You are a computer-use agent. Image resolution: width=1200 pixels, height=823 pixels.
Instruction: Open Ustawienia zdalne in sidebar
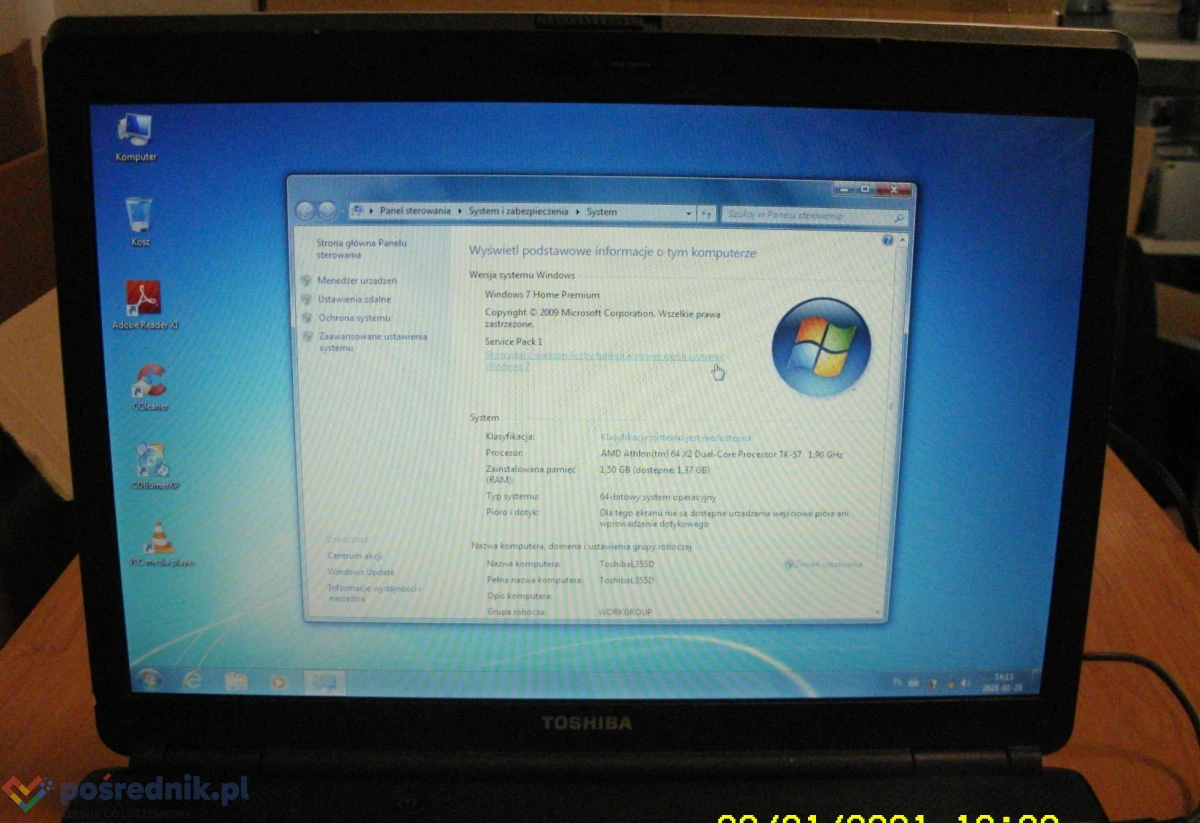pos(354,299)
